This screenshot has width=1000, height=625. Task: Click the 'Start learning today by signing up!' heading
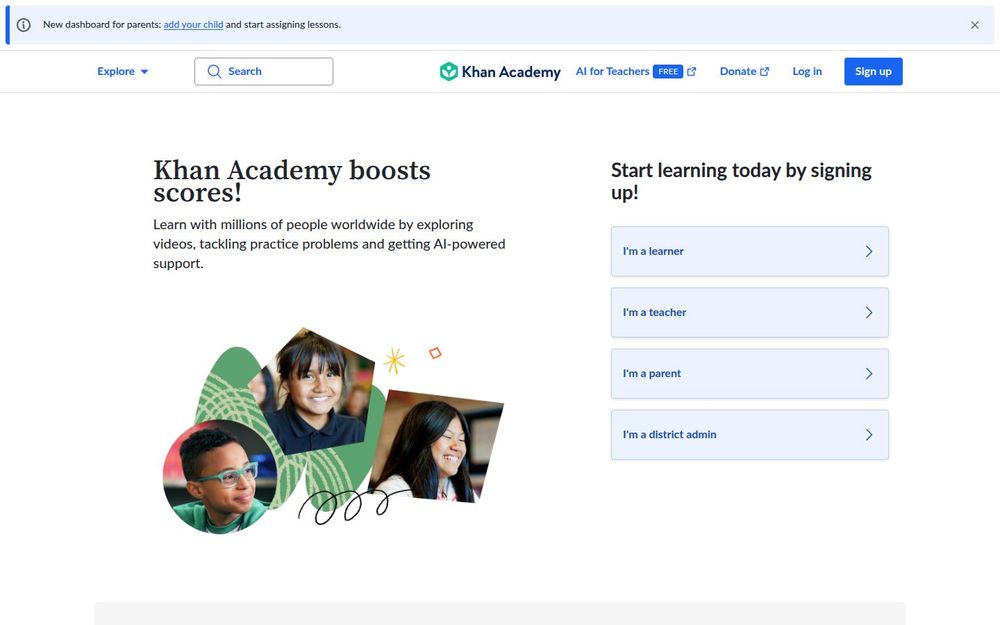(x=741, y=181)
